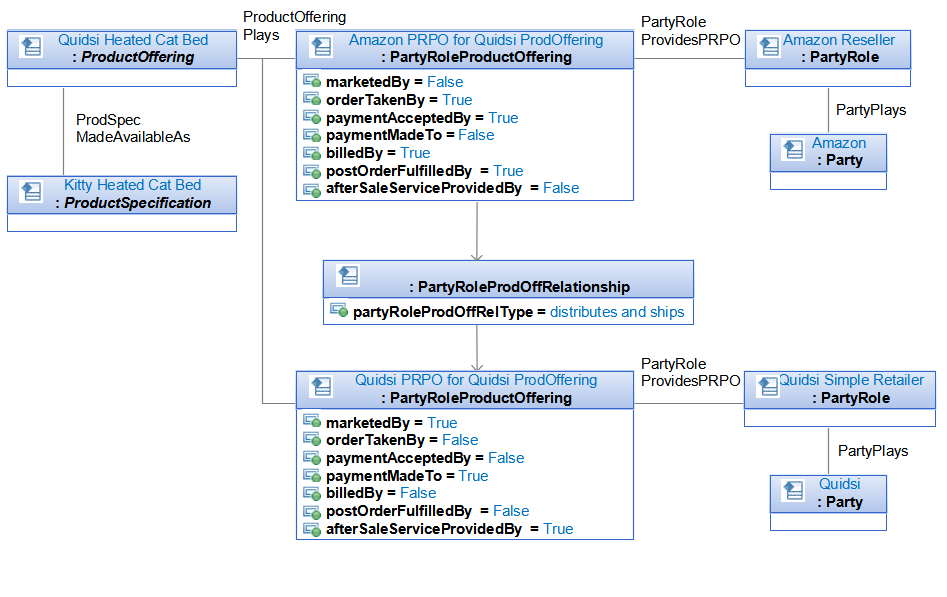Click the attribute icon beside 'paymentAcceptedBy = False'

pos(312,457)
